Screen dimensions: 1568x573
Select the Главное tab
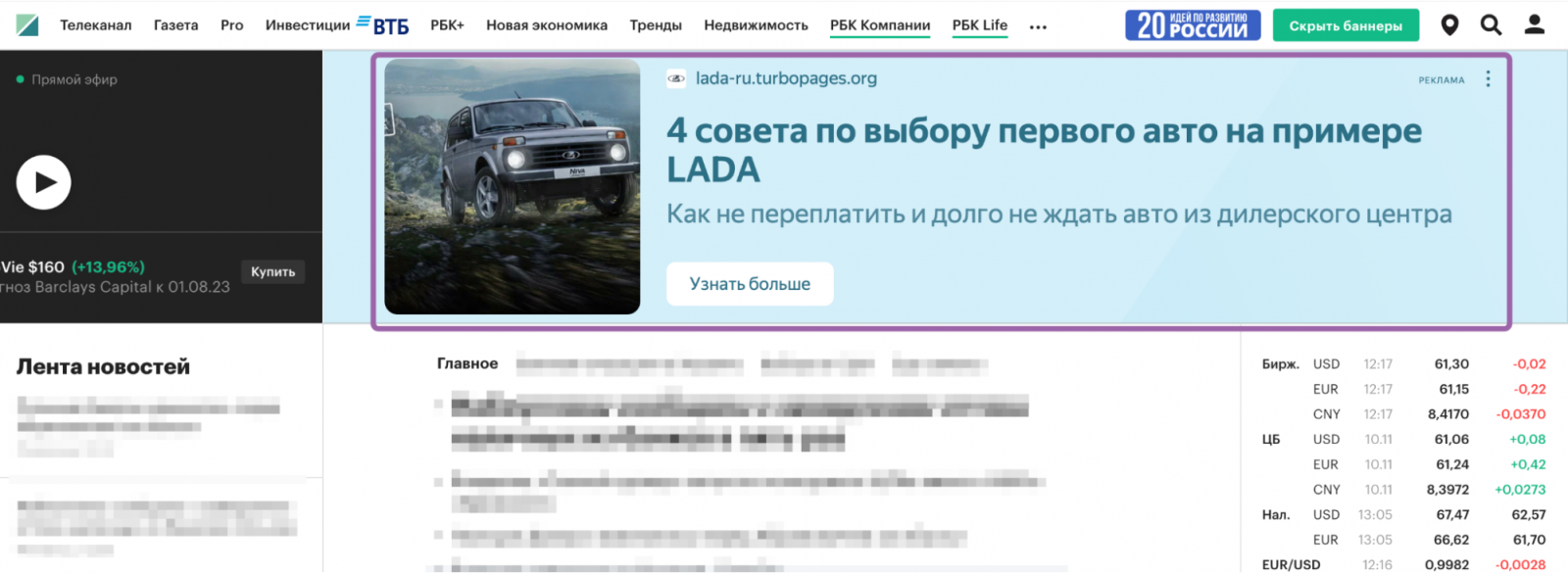pyautogui.click(x=467, y=363)
